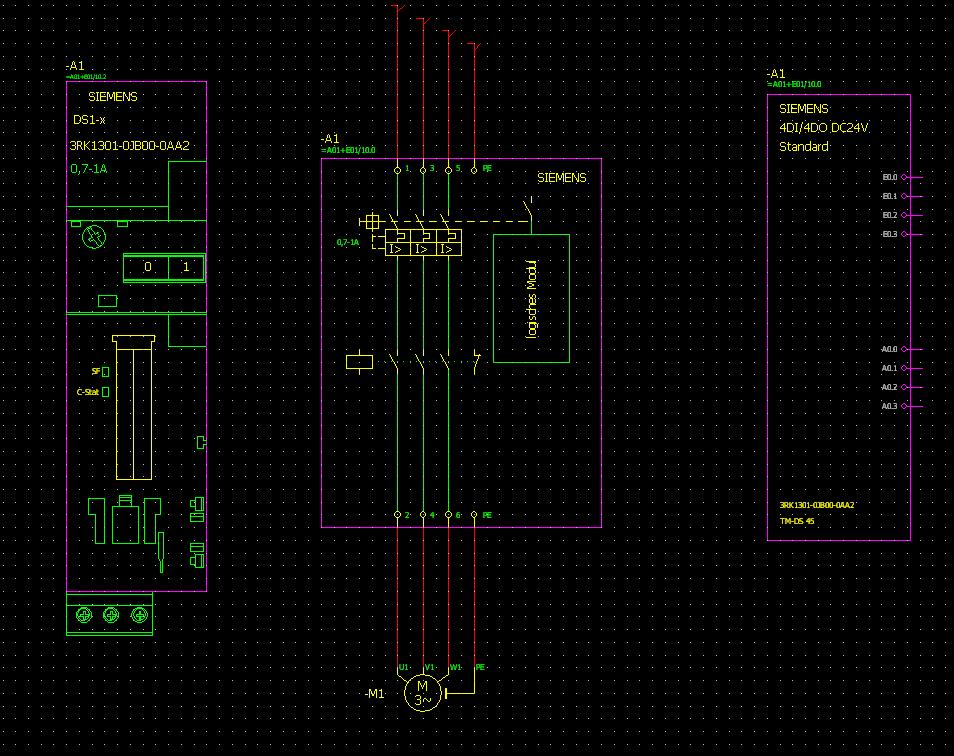The width and height of the screenshot is (954, 756).
Task: Select top terminal 3 of motor starter
Action: [423, 170]
